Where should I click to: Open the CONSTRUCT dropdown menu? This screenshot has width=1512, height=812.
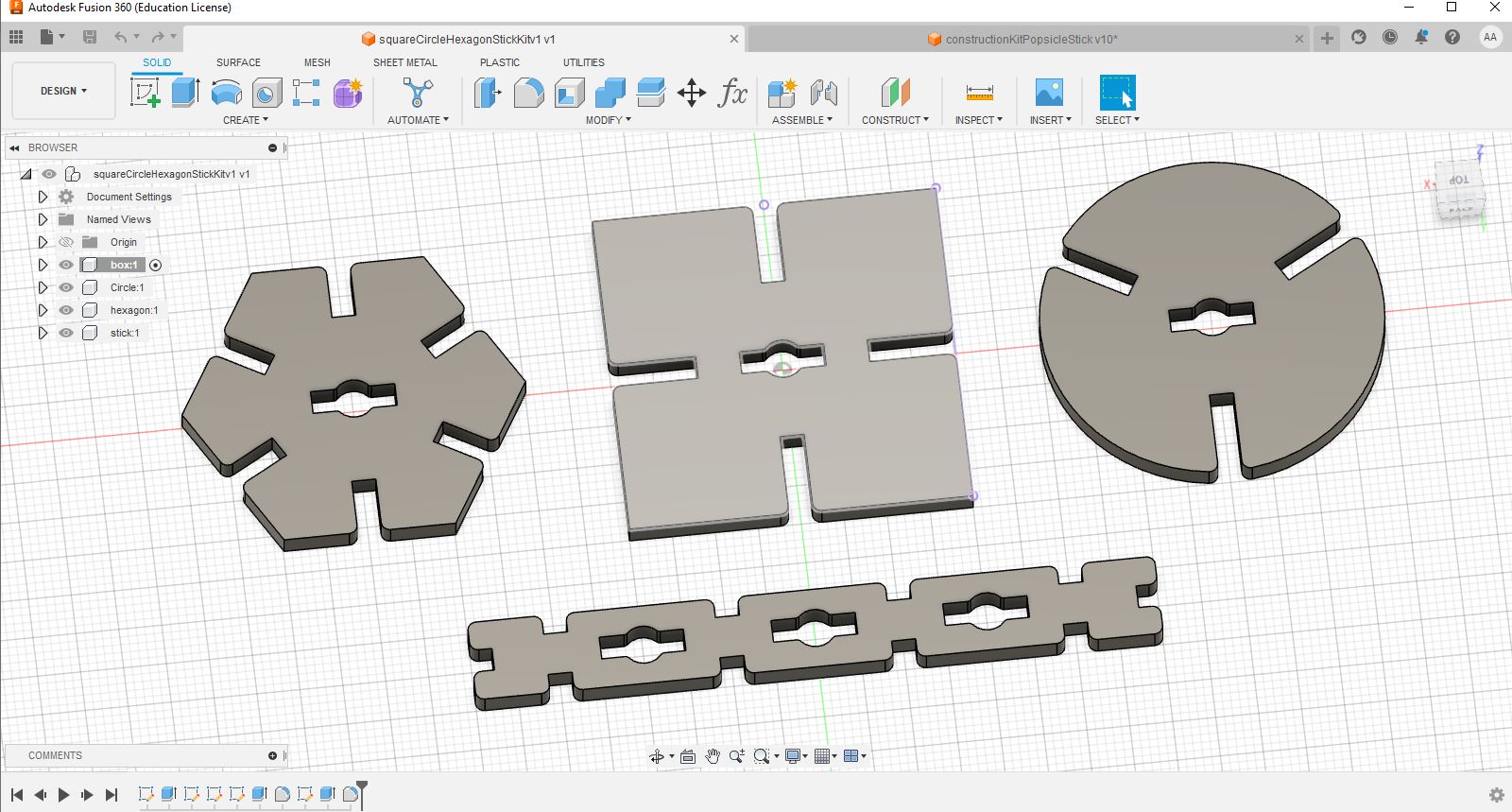point(895,120)
